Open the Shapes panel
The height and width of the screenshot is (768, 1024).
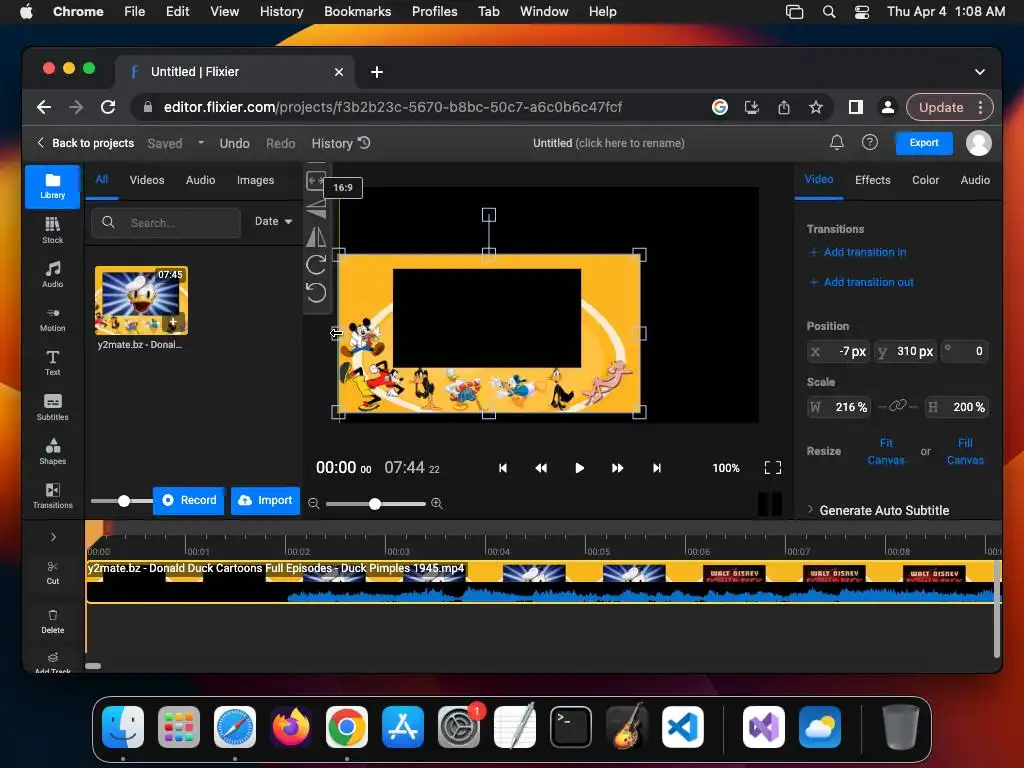pyautogui.click(x=52, y=451)
